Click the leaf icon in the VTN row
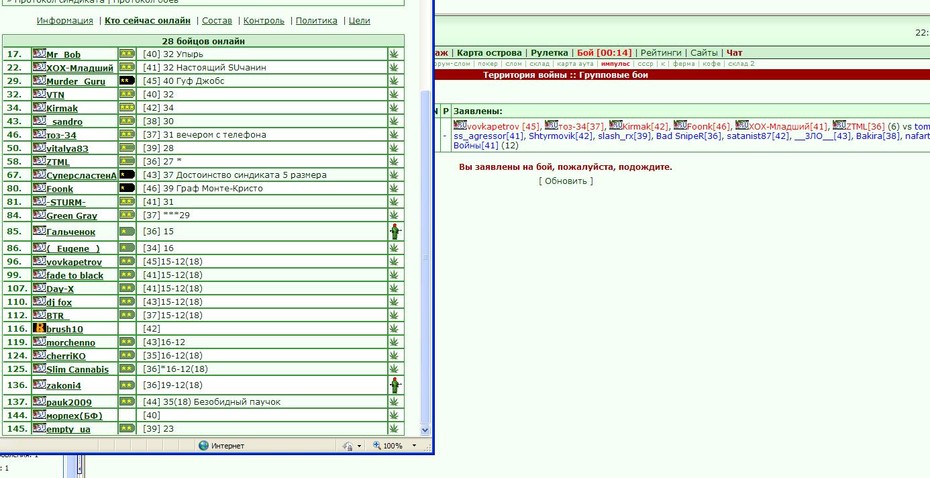This screenshot has width=930, height=478. 394,94
